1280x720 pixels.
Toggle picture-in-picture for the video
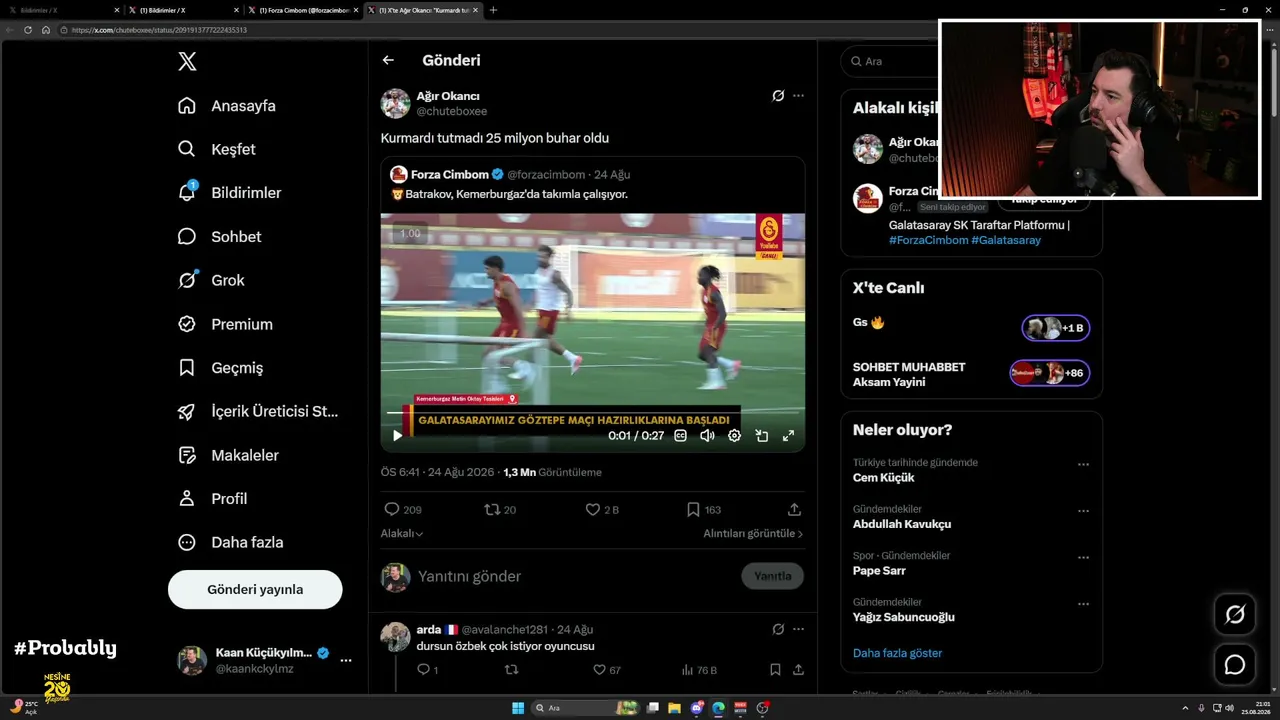point(761,435)
